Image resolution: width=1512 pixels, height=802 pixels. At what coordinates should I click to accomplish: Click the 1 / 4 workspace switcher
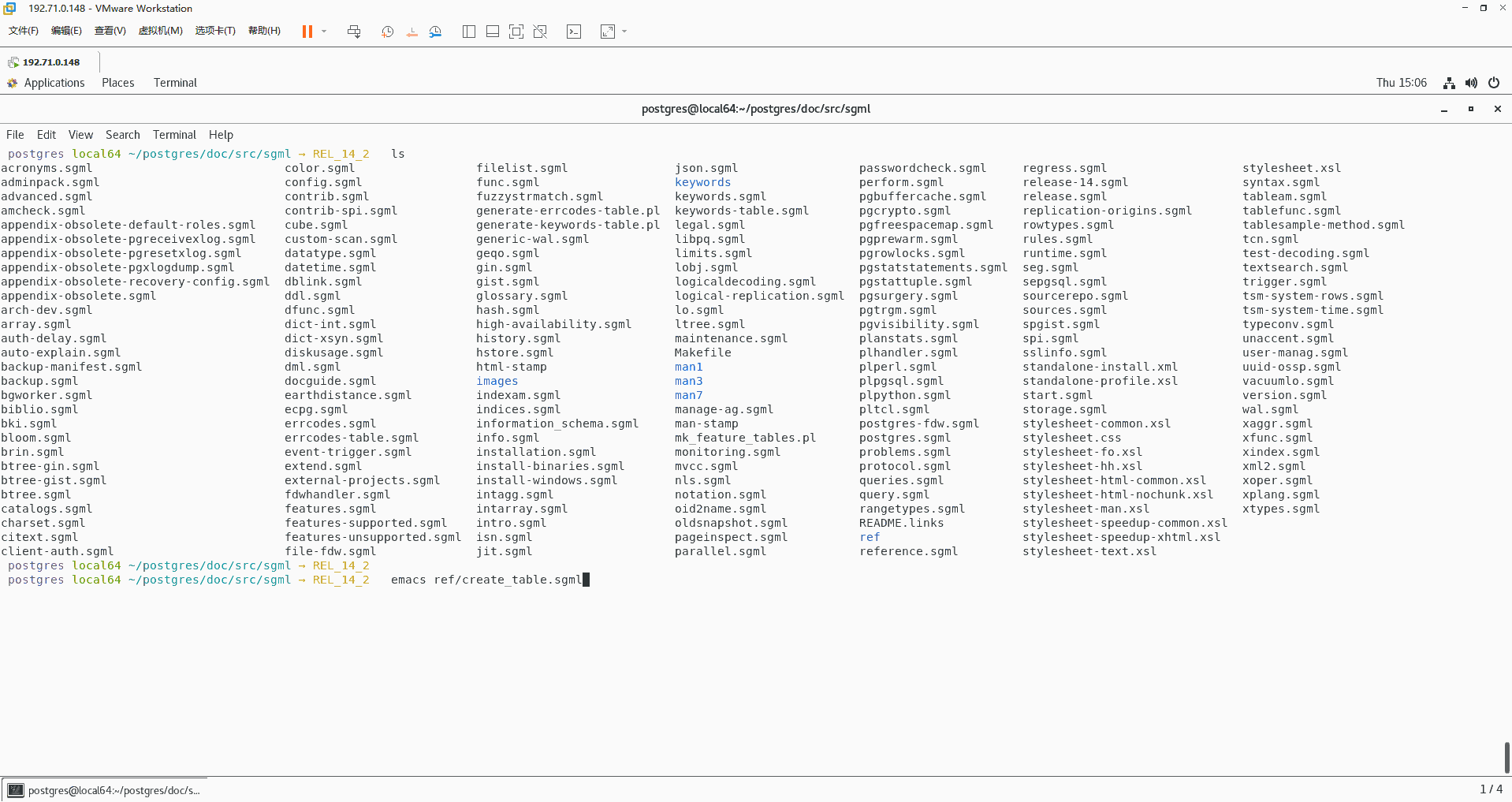coord(1491,789)
